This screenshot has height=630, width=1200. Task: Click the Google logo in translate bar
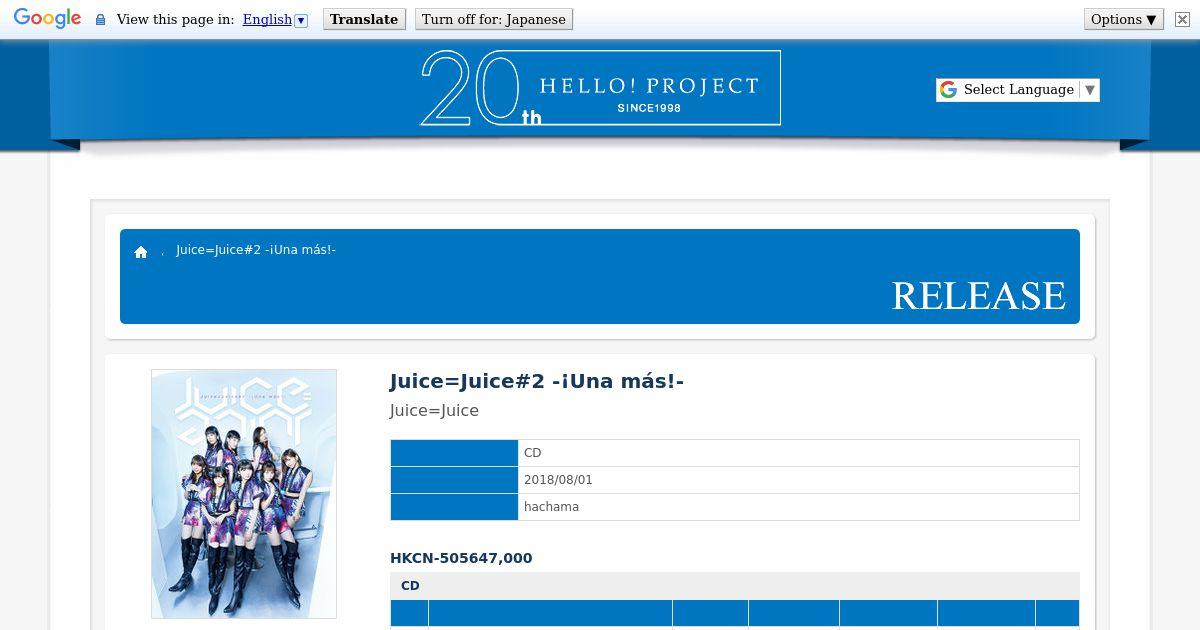(47, 18)
